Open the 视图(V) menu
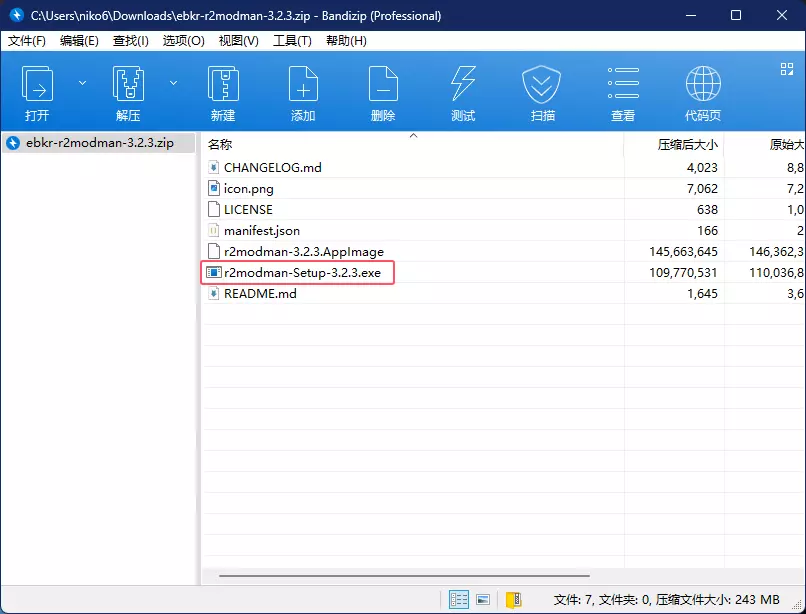The image size is (806, 614). click(239, 41)
